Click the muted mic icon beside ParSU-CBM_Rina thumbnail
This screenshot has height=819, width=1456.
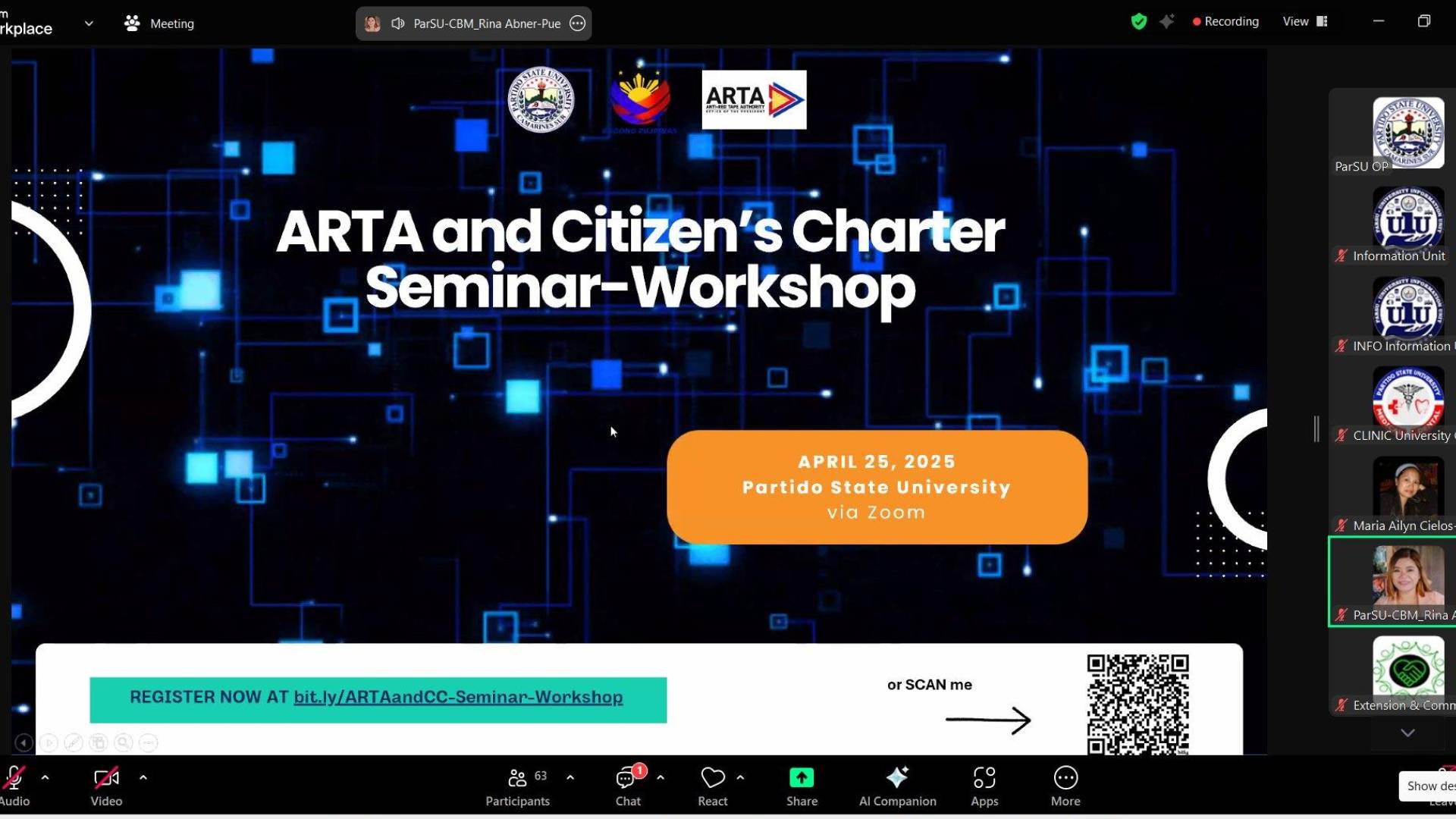click(x=1341, y=615)
